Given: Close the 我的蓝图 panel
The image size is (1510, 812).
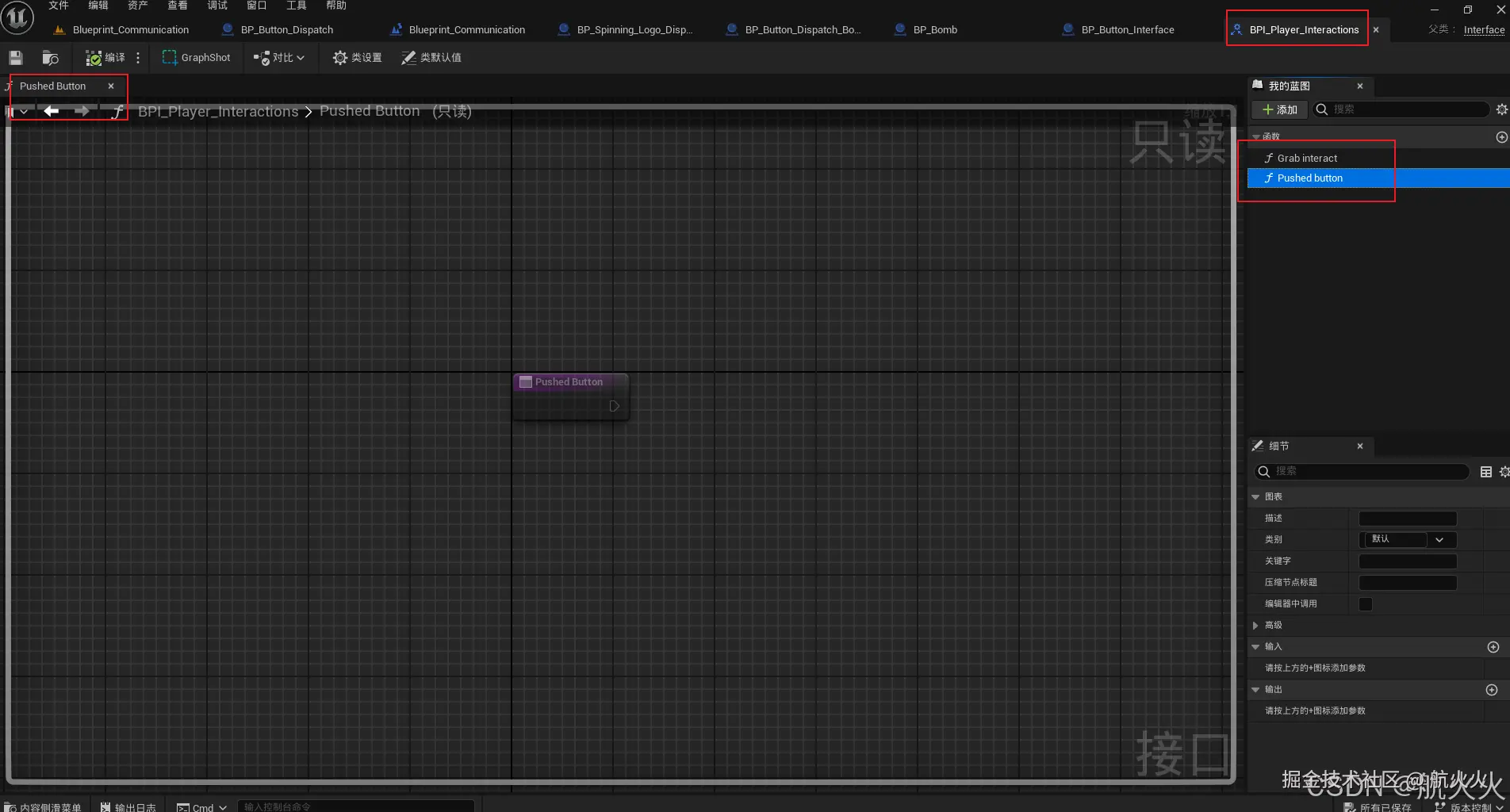Looking at the screenshot, I should pyautogui.click(x=1360, y=86).
